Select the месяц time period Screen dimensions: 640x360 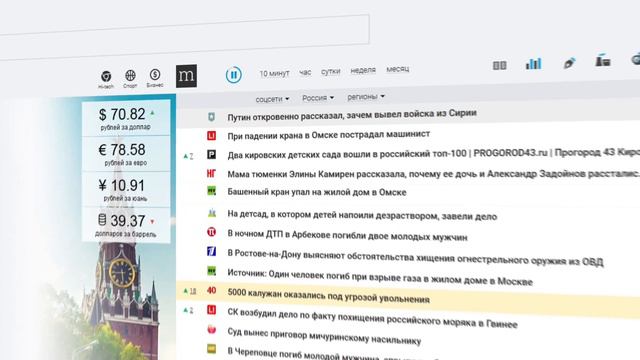[398, 69]
